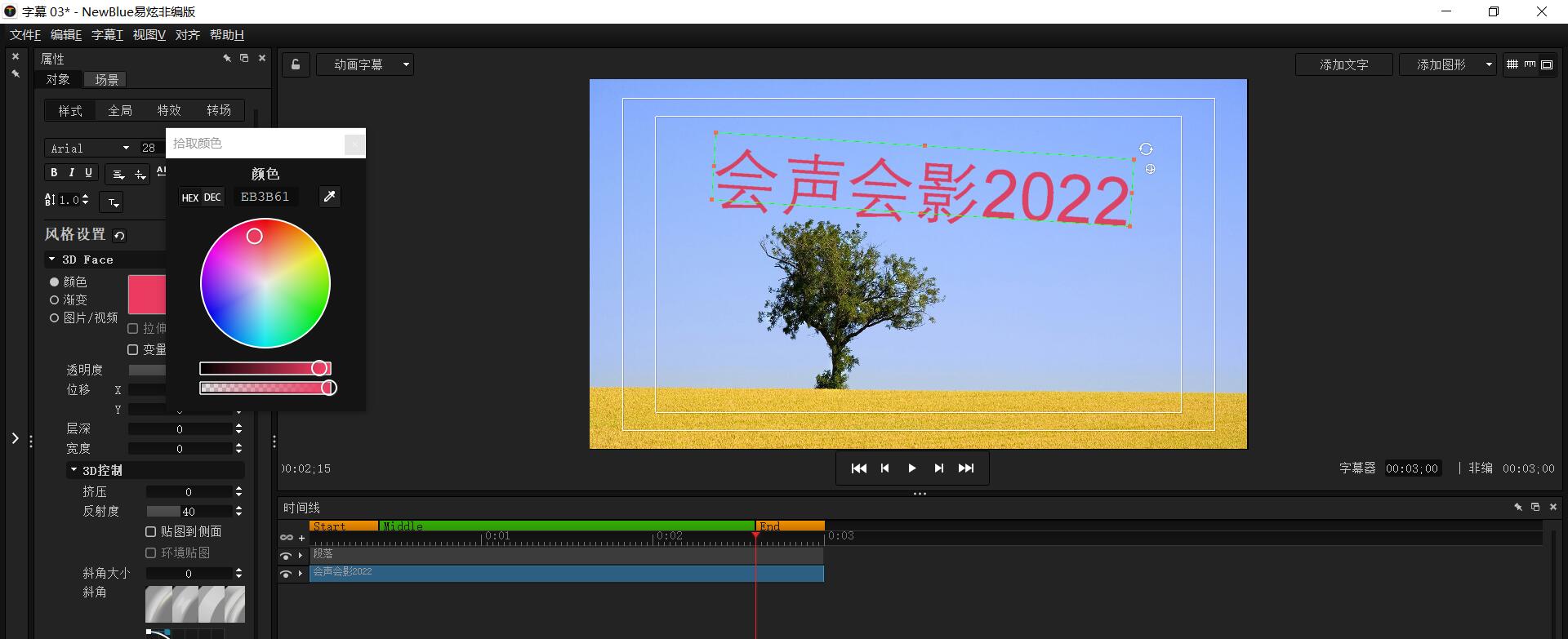This screenshot has width=1568, height=639.
Task: Click the timeline plus add icon
Action: tap(301, 538)
